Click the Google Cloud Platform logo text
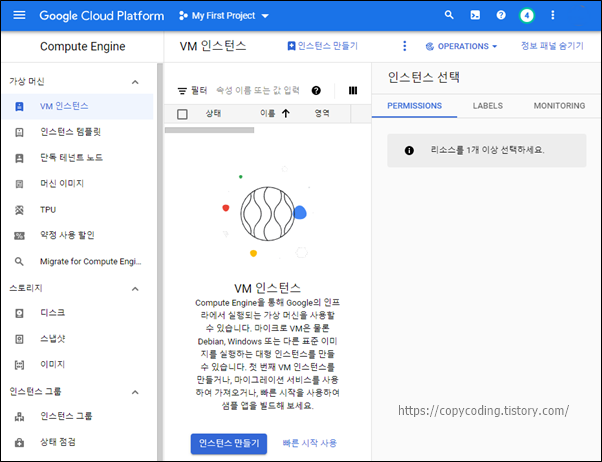 [102, 16]
